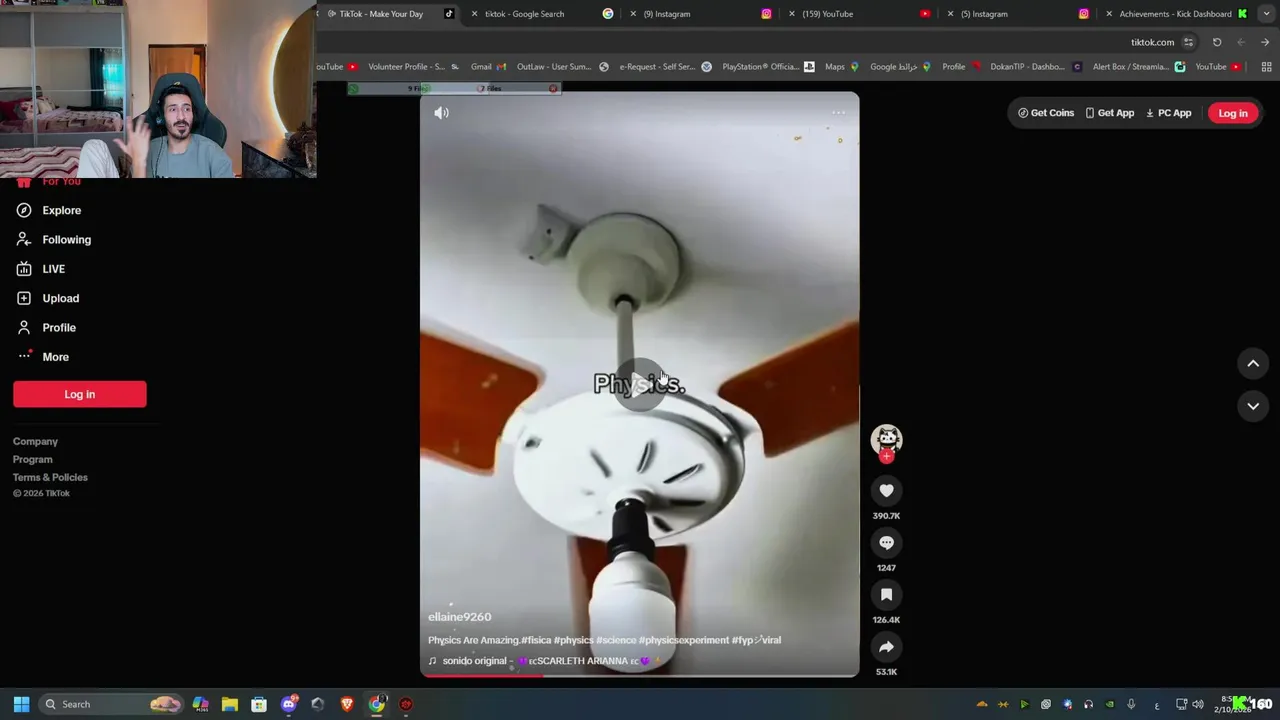Open Brave browser from the taskbar
This screenshot has width=1280, height=720.
(347, 704)
